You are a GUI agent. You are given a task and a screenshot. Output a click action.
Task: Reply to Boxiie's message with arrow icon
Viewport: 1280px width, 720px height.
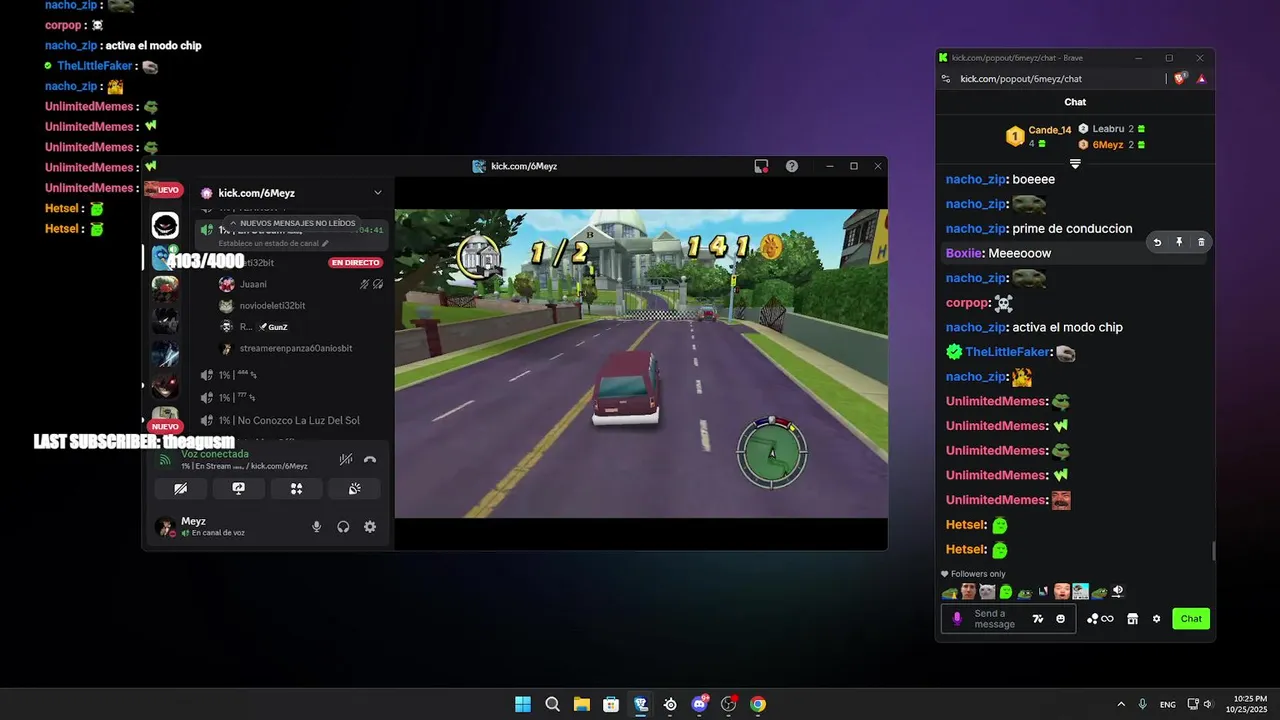tap(1157, 242)
